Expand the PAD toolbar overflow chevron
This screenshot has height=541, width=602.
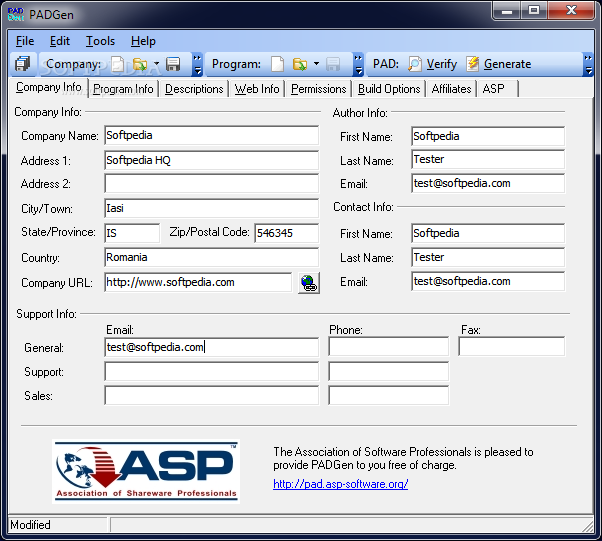(588, 64)
